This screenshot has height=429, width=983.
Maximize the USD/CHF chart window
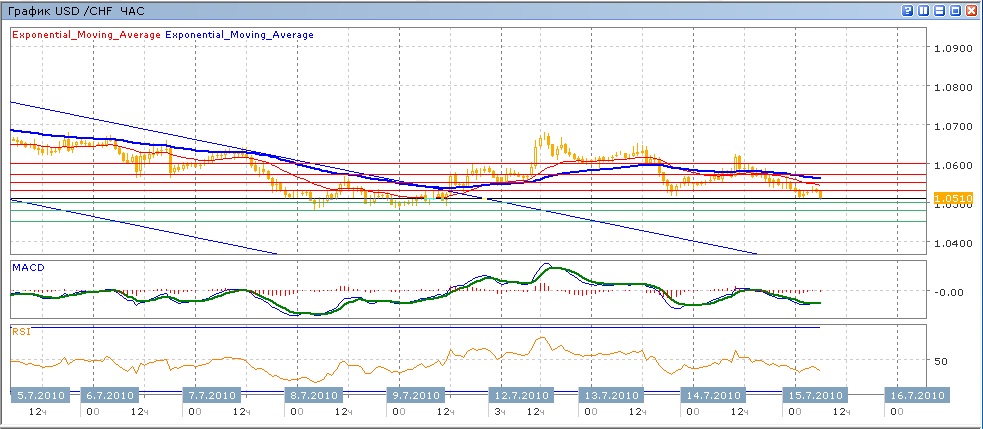[x=955, y=11]
